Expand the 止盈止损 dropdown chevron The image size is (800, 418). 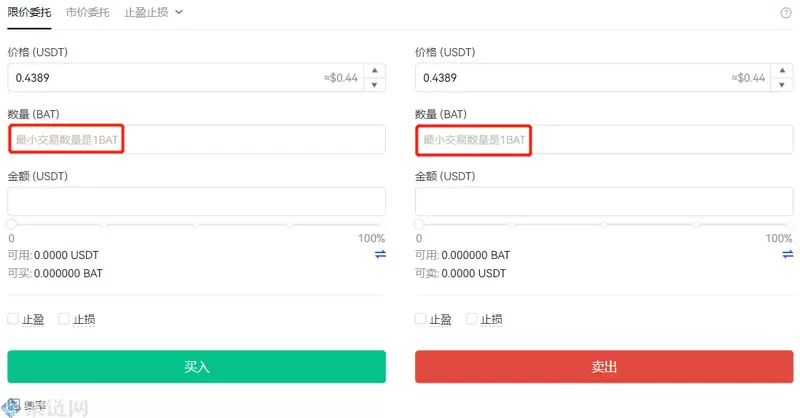click(x=179, y=12)
